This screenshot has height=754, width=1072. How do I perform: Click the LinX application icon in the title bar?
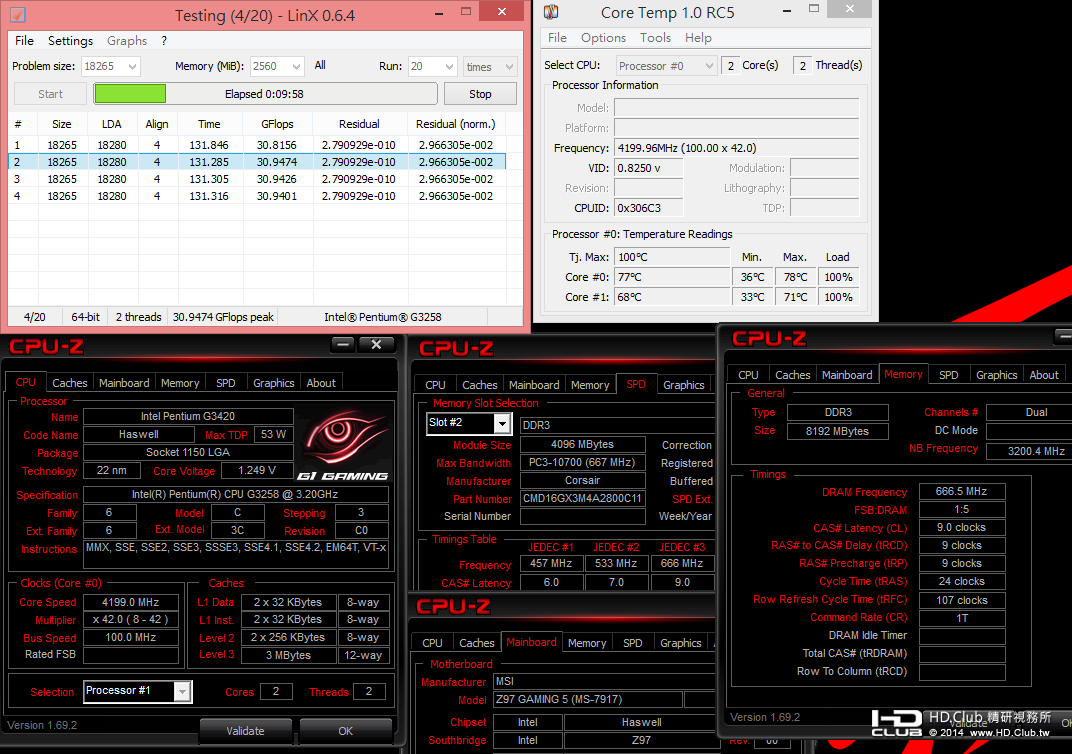18,14
